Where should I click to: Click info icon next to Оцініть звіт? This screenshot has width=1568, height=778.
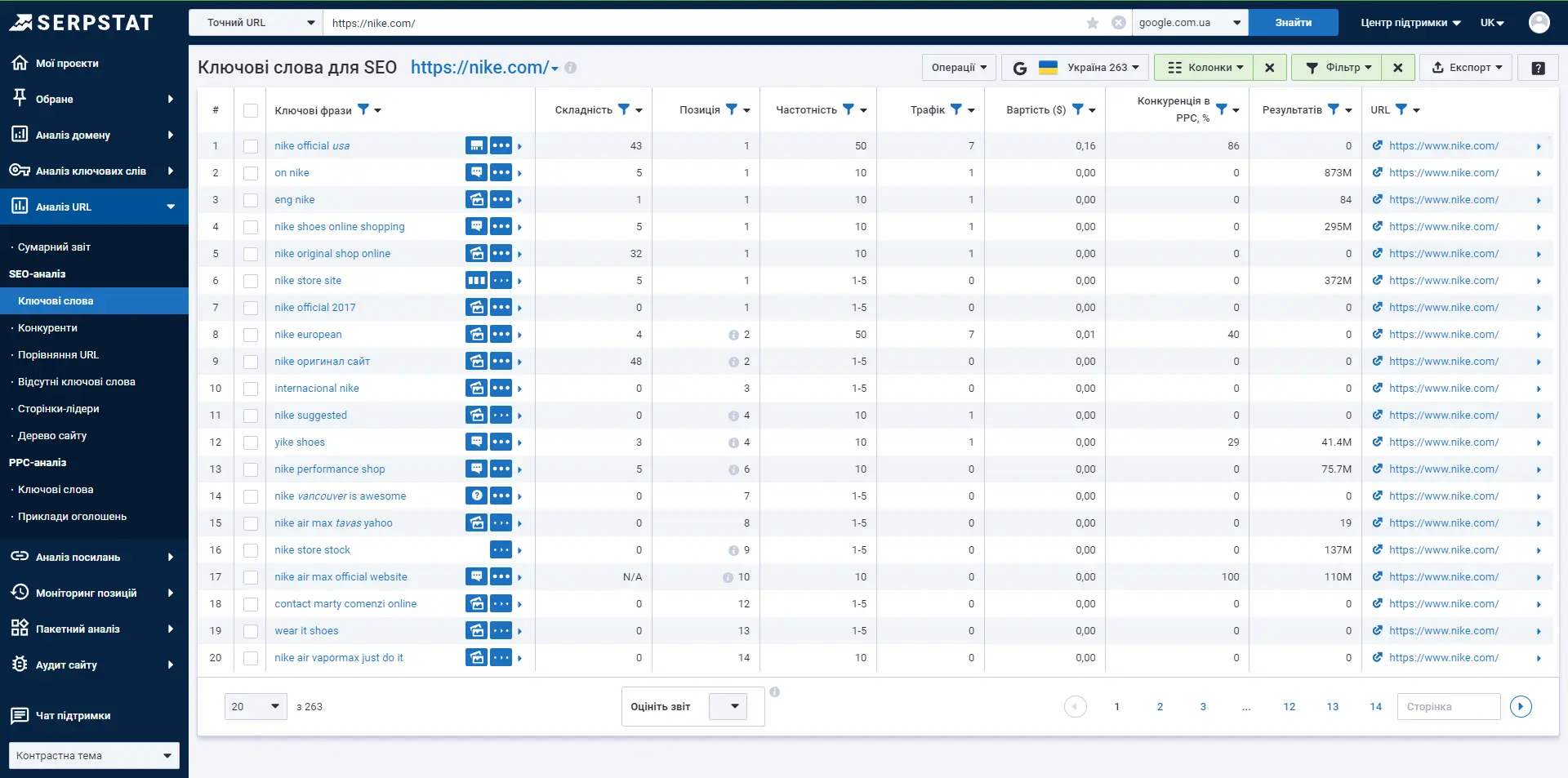pos(775,692)
